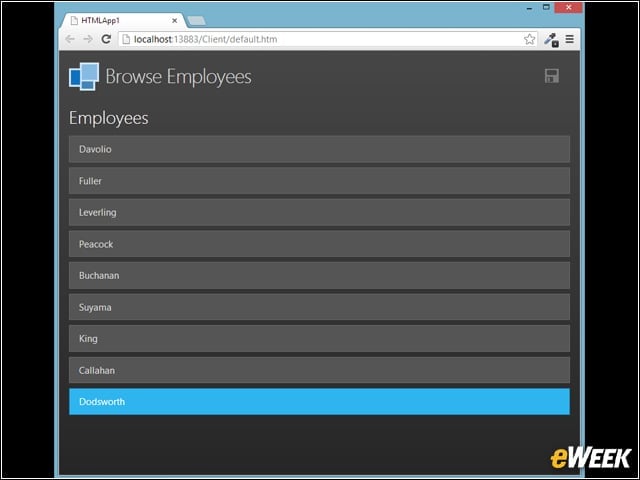Select employee Davolio
Viewport: 640px width, 480px height.
coord(319,149)
